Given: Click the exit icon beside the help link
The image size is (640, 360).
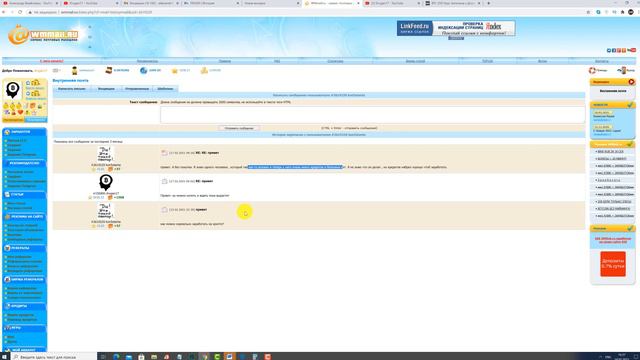Looking at the screenshot, I should (622, 71).
